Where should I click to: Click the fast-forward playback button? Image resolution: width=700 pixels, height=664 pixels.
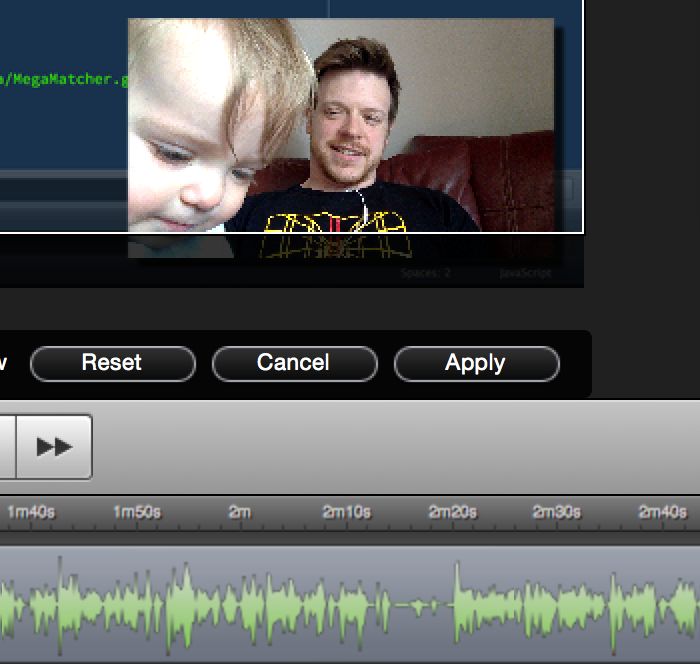pos(55,447)
